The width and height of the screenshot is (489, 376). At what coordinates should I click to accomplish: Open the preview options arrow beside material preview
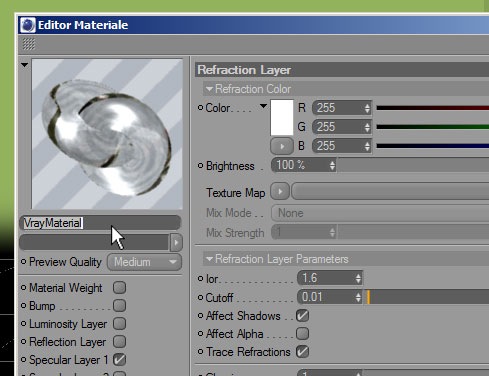coord(24,65)
